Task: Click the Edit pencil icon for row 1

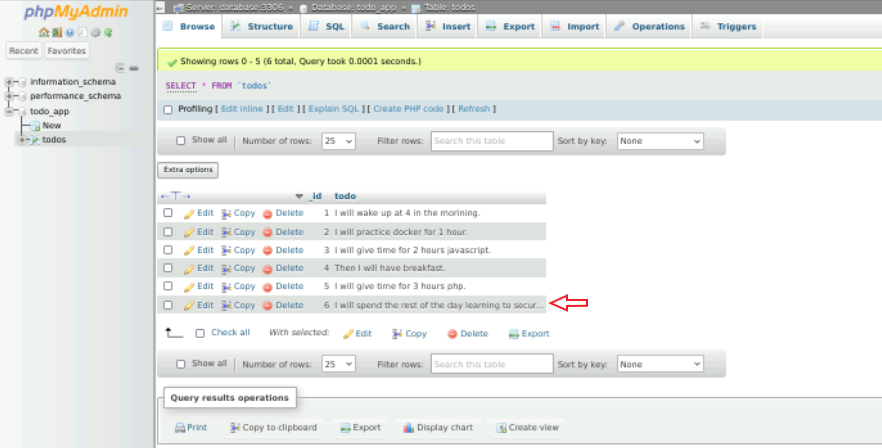Action: (x=189, y=213)
